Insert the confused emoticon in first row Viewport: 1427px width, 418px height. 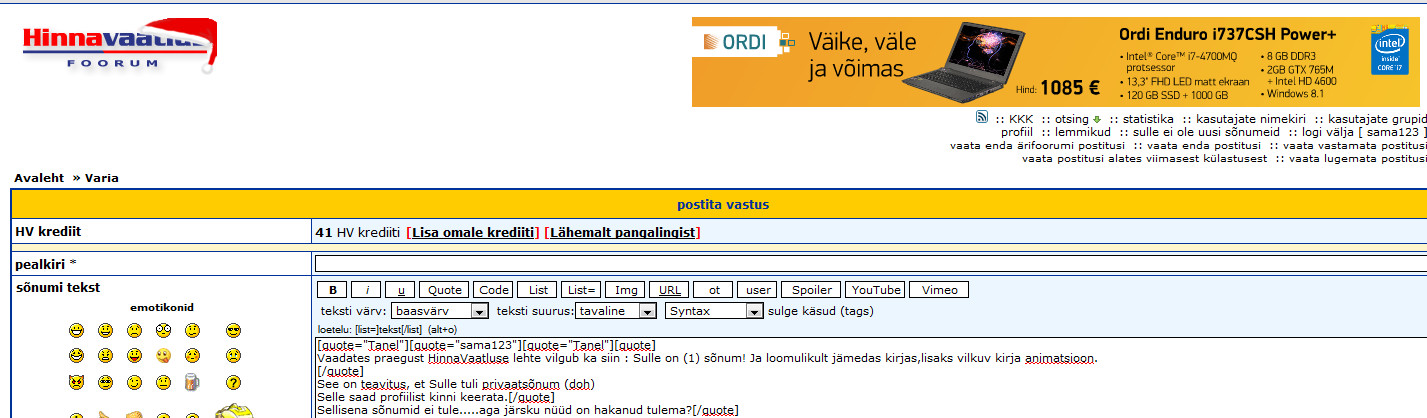click(192, 330)
